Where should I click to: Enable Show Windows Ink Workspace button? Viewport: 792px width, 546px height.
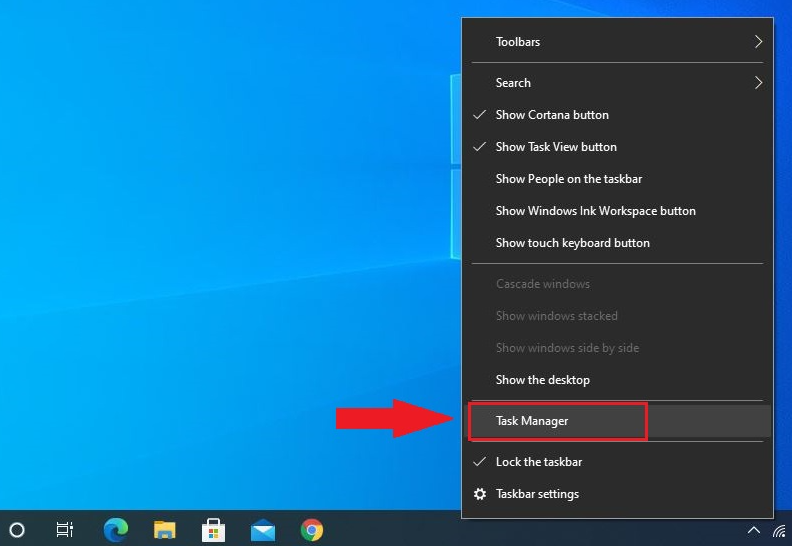coord(617,211)
